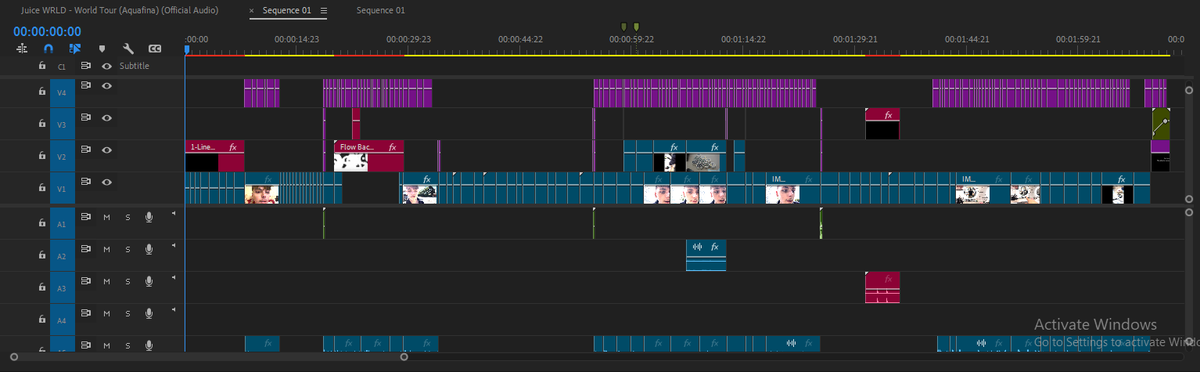Select the 1-Line clip on V2
The image size is (1200, 372).
[215, 156]
